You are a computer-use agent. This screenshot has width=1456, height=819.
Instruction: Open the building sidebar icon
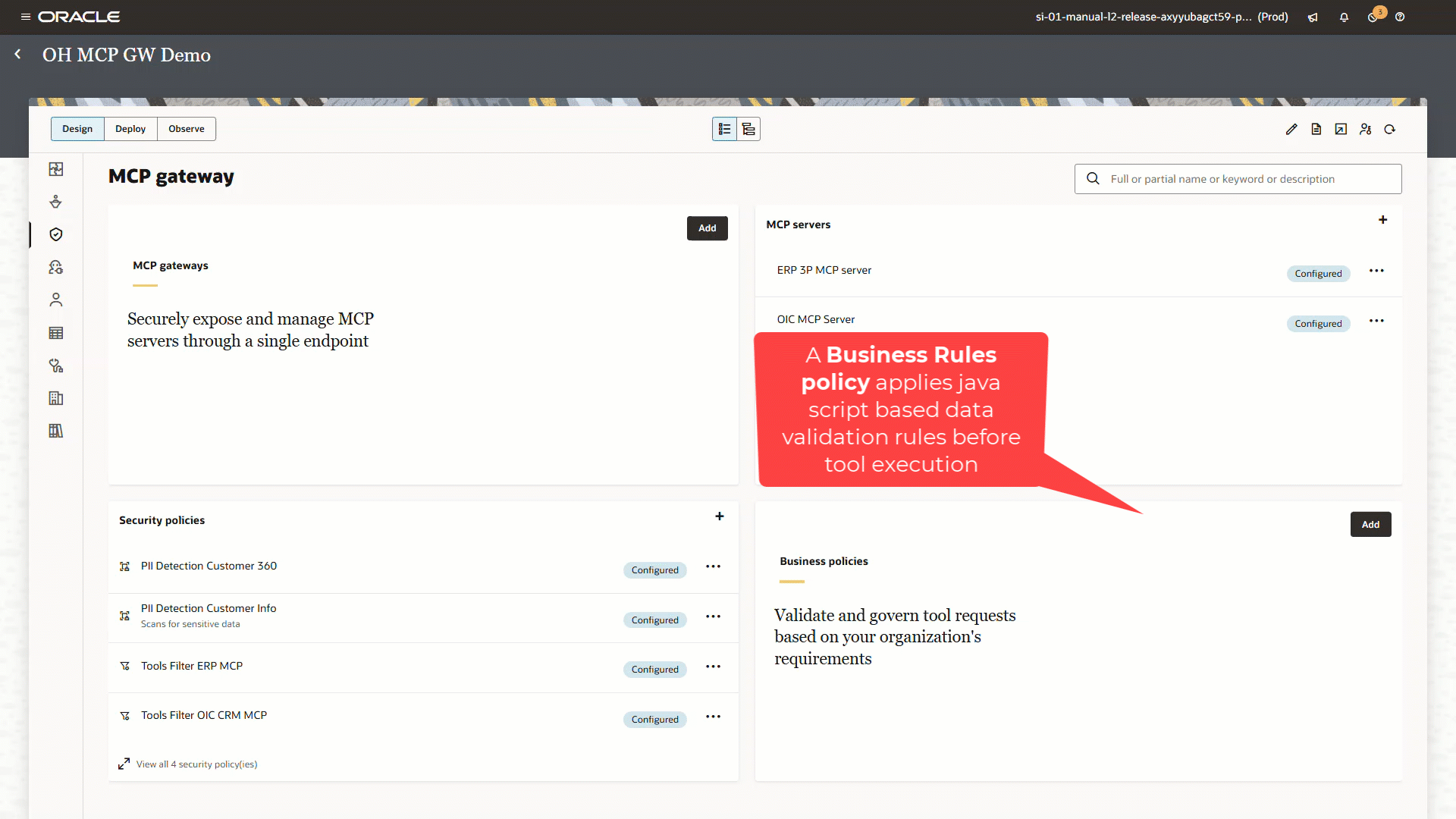(56, 398)
